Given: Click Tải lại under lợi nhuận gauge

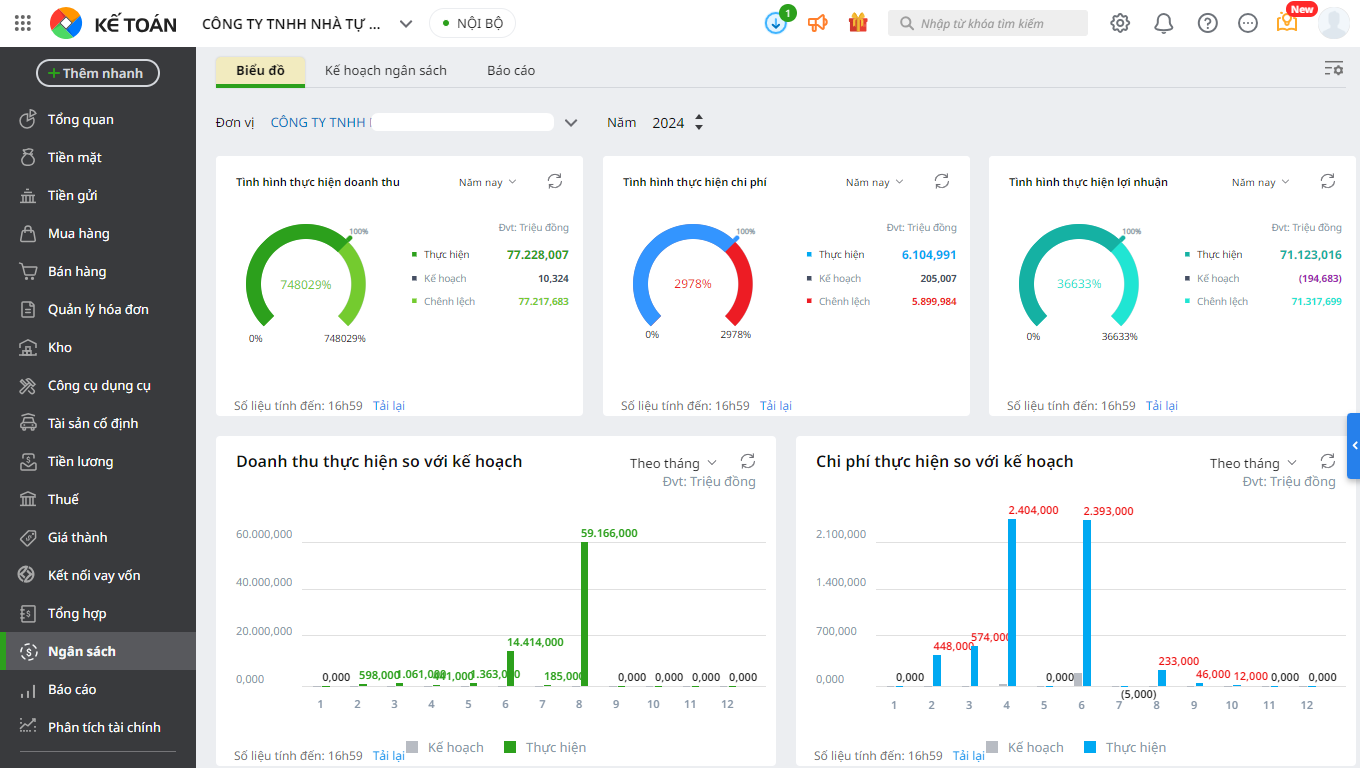Looking at the screenshot, I should click(1162, 406).
